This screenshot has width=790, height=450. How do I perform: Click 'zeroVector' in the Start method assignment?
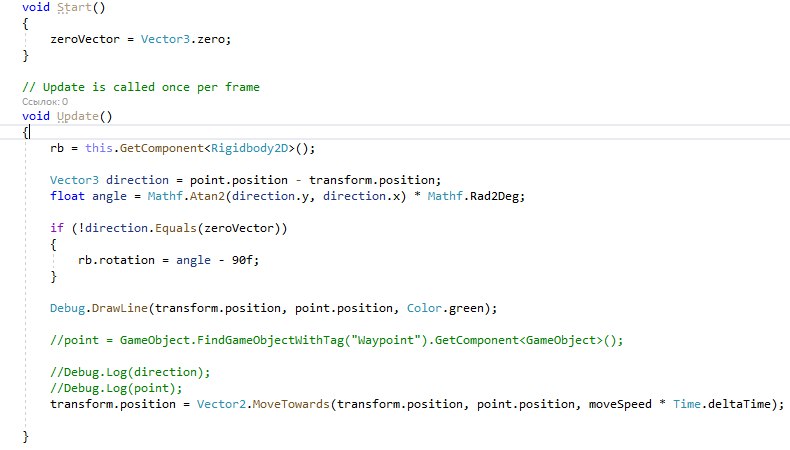85,39
